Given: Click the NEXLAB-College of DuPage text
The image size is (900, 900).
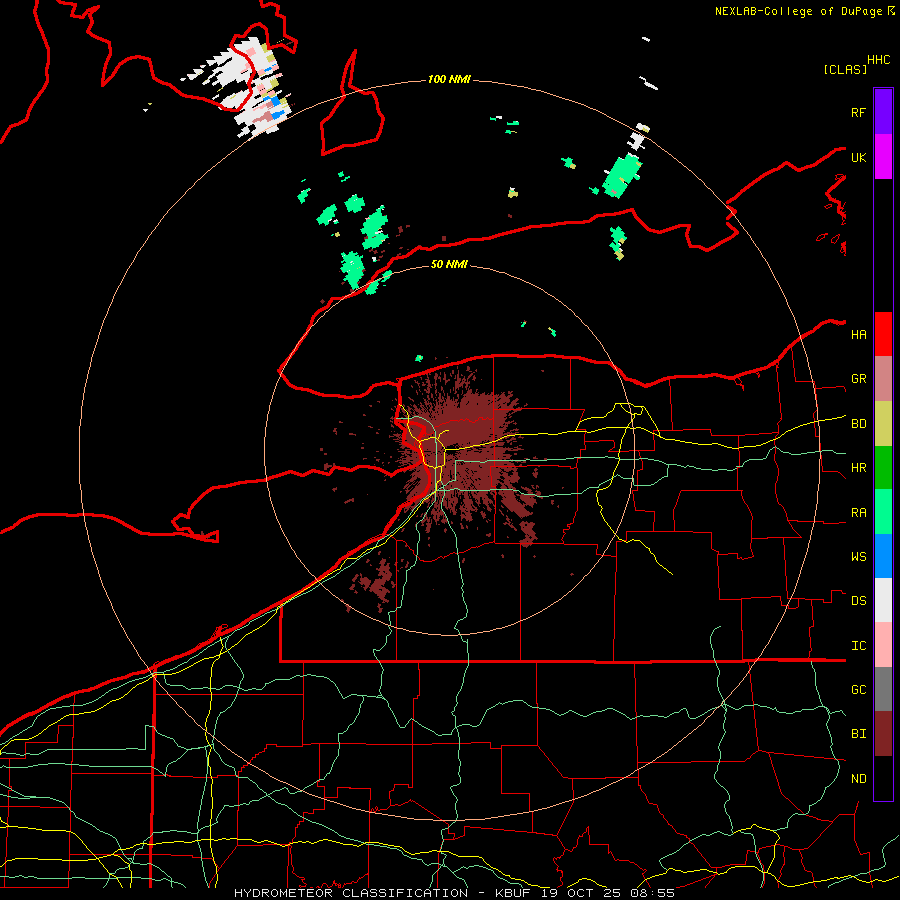Looking at the screenshot, I should [x=801, y=11].
